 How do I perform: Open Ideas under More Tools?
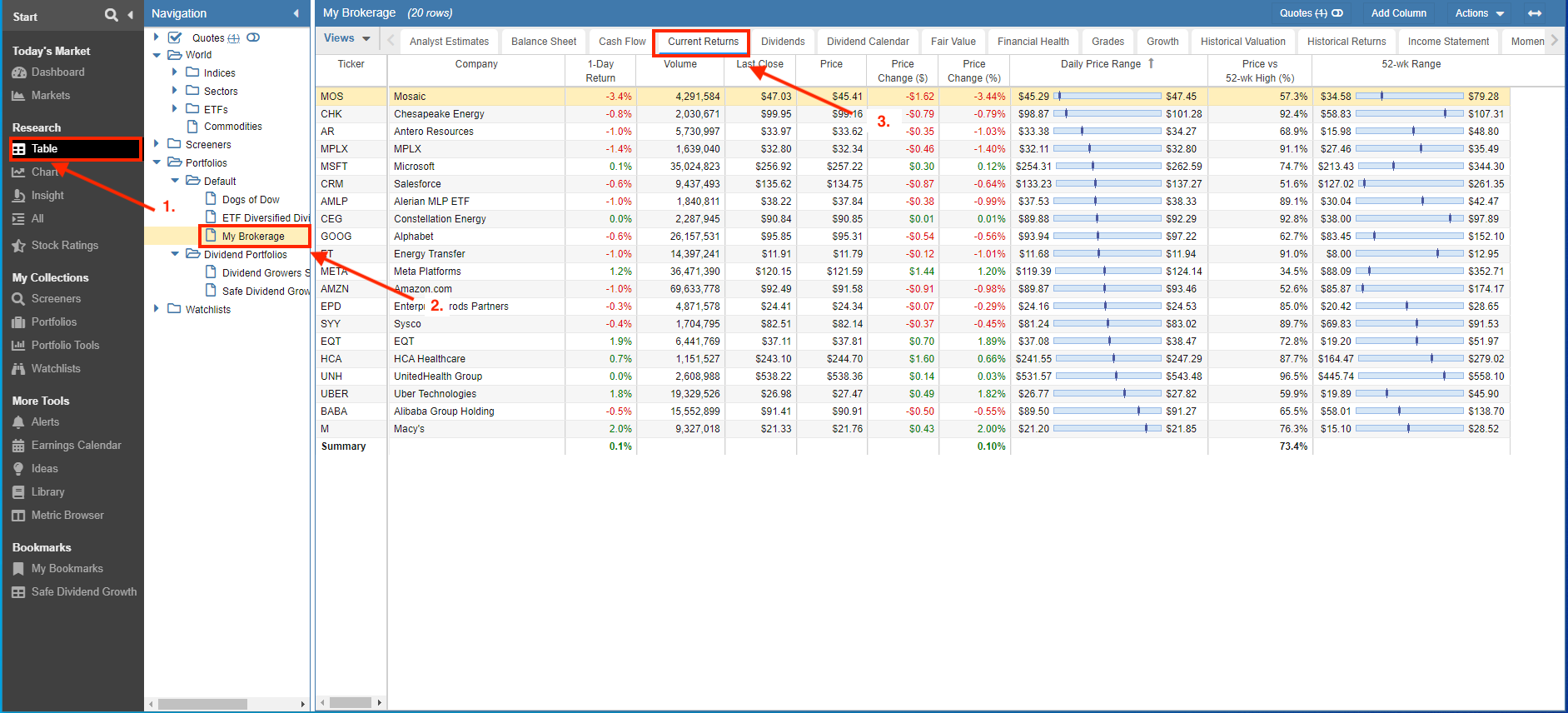point(44,469)
